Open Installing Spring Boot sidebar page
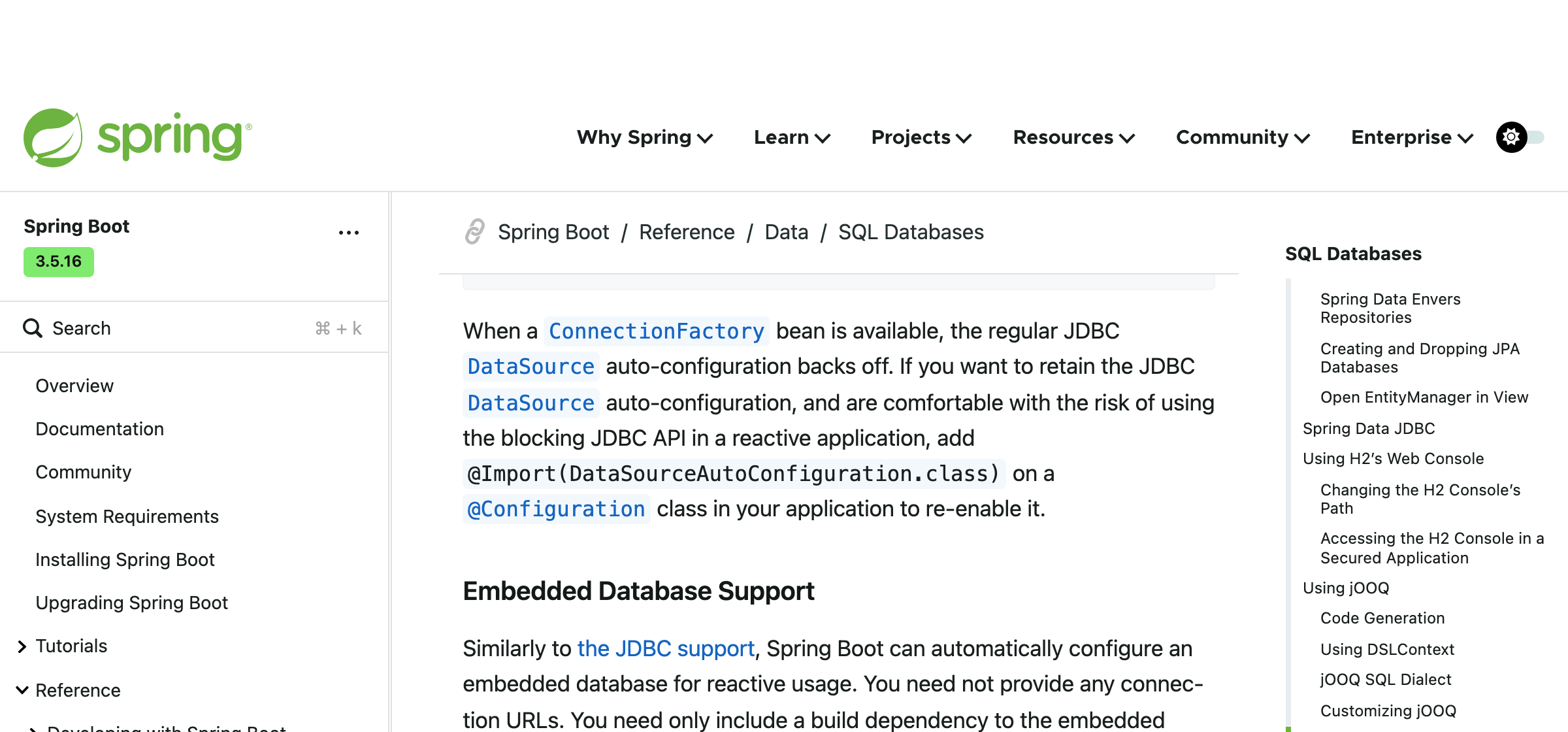 click(x=125, y=559)
